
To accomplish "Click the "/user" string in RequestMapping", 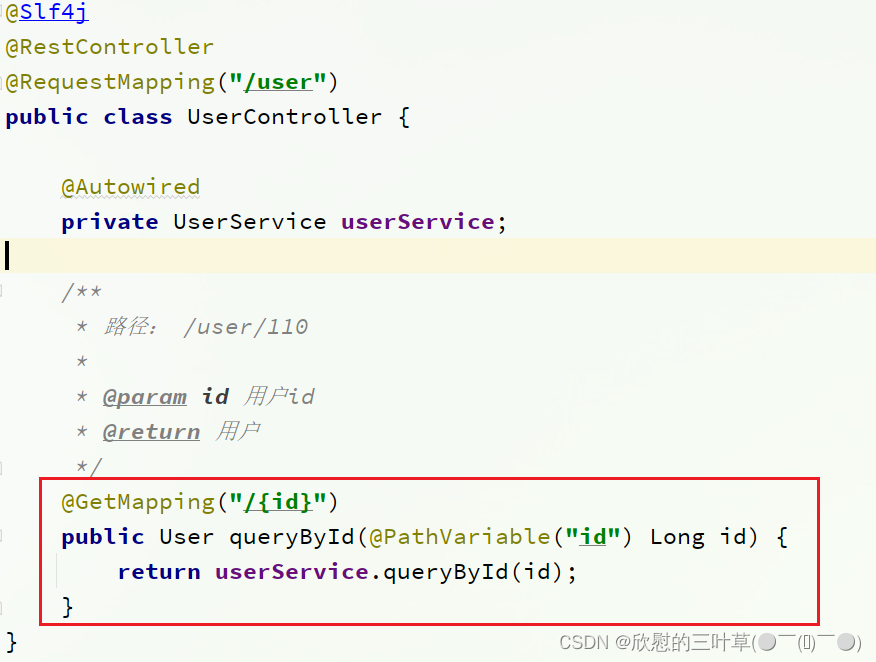I will pos(278,82).
